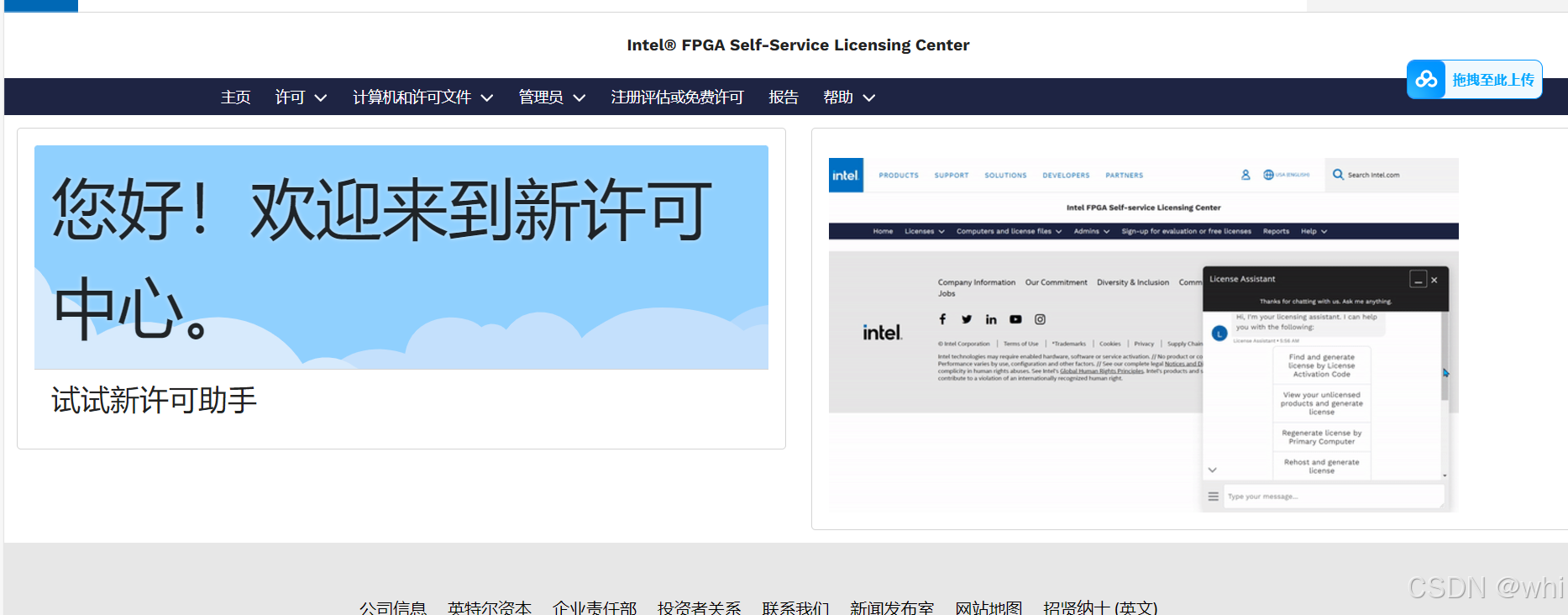This screenshot has height=615, width=1568.
Task: Open the 招贤纳士 (英文) footer link
Action: [x=1100, y=607]
